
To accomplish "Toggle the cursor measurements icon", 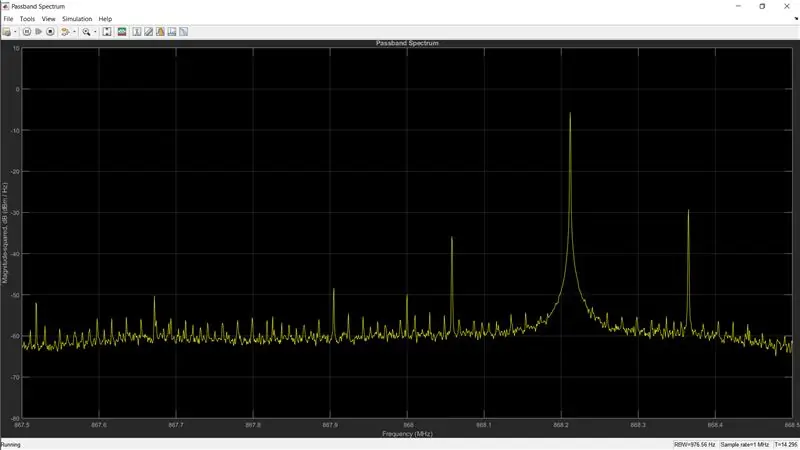I will point(137,32).
